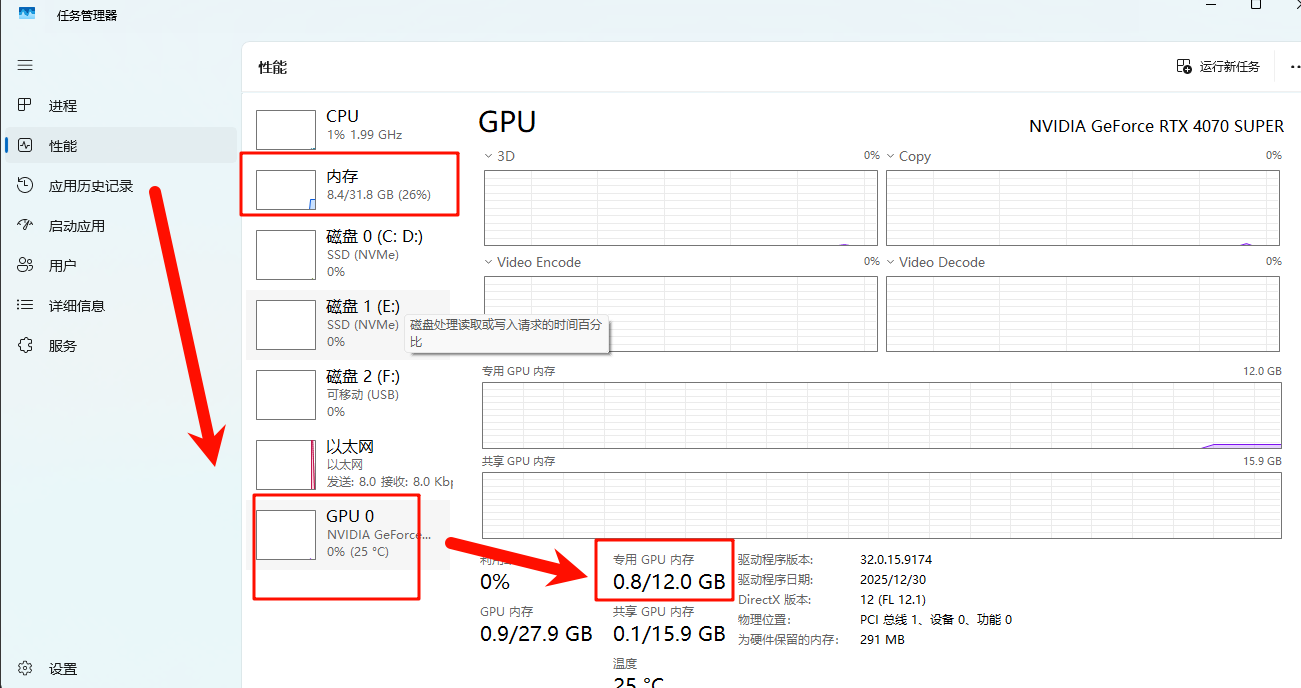Image resolution: width=1301 pixels, height=688 pixels.
Task: Open 设置 (Settings) gear at bottom
Action: point(25,669)
